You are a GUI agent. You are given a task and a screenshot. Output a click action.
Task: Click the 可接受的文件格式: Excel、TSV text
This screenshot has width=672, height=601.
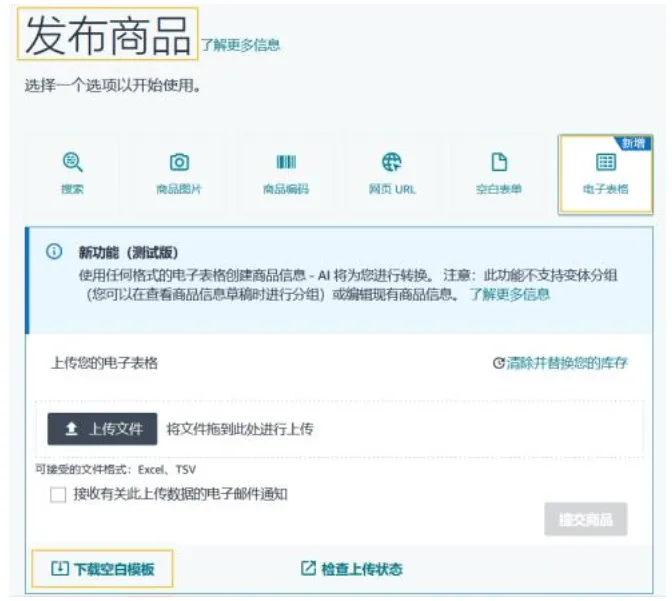click(x=115, y=469)
